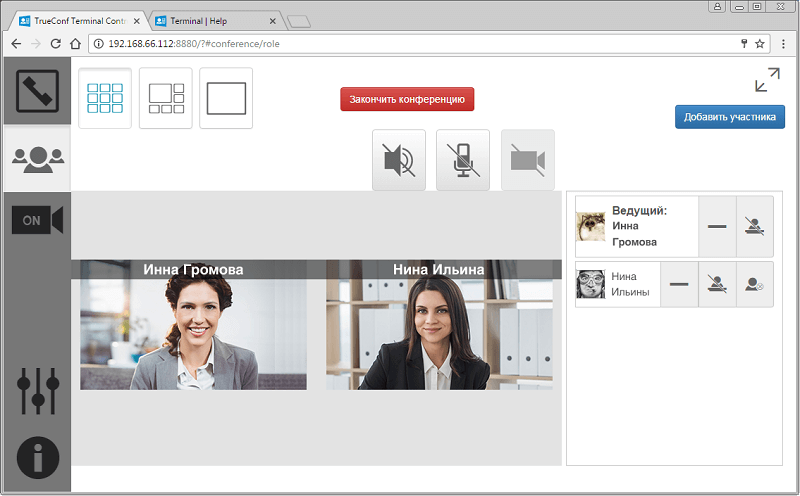Toggle the microphone mute button
This screenshot has height=496, width=800.
point(463,160)
